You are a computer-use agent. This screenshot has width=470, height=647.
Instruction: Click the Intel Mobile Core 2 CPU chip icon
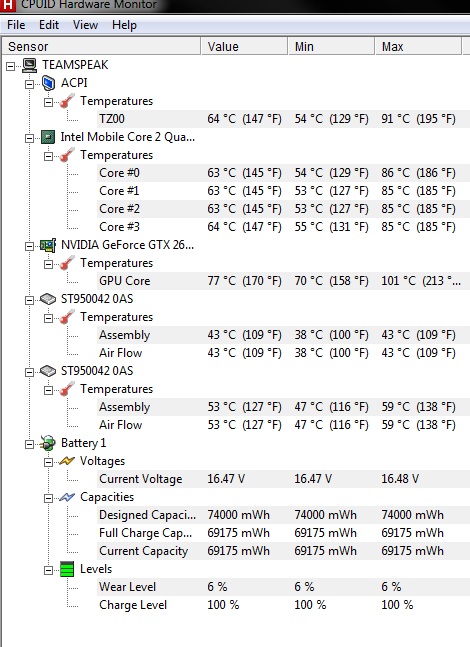(48, 137)
